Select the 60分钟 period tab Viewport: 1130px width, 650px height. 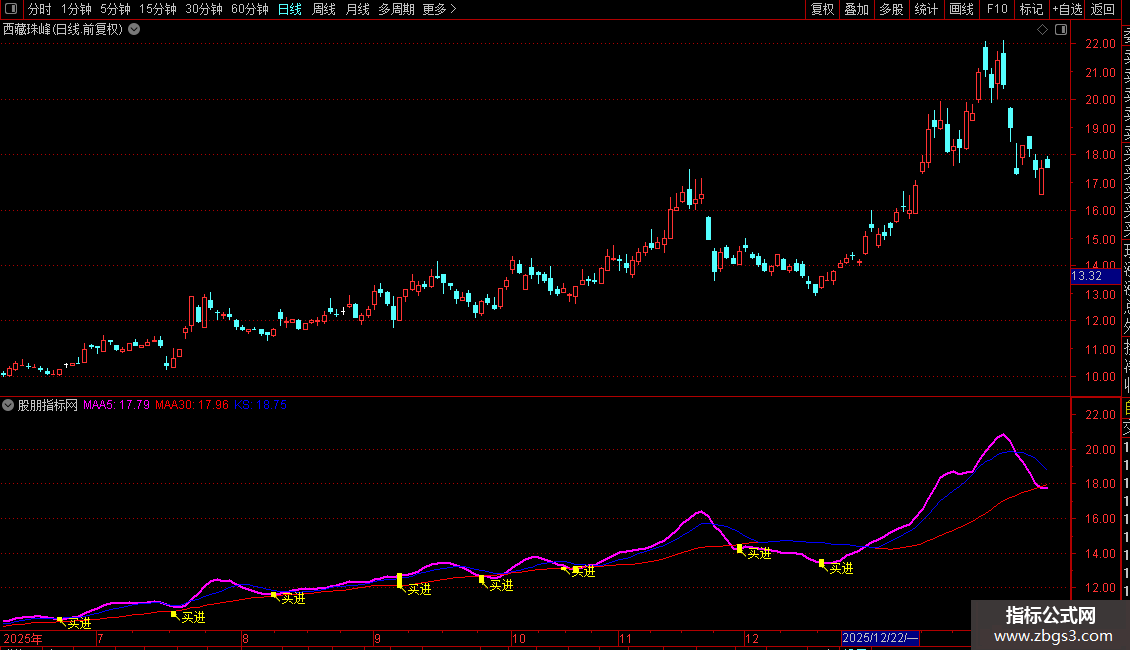tap(250, 9)
